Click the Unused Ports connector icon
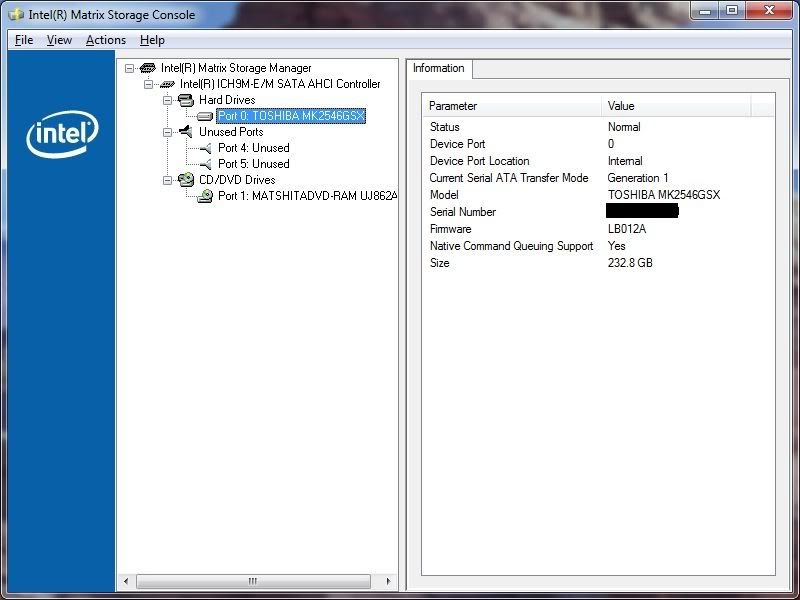 (x=186, y=132)
